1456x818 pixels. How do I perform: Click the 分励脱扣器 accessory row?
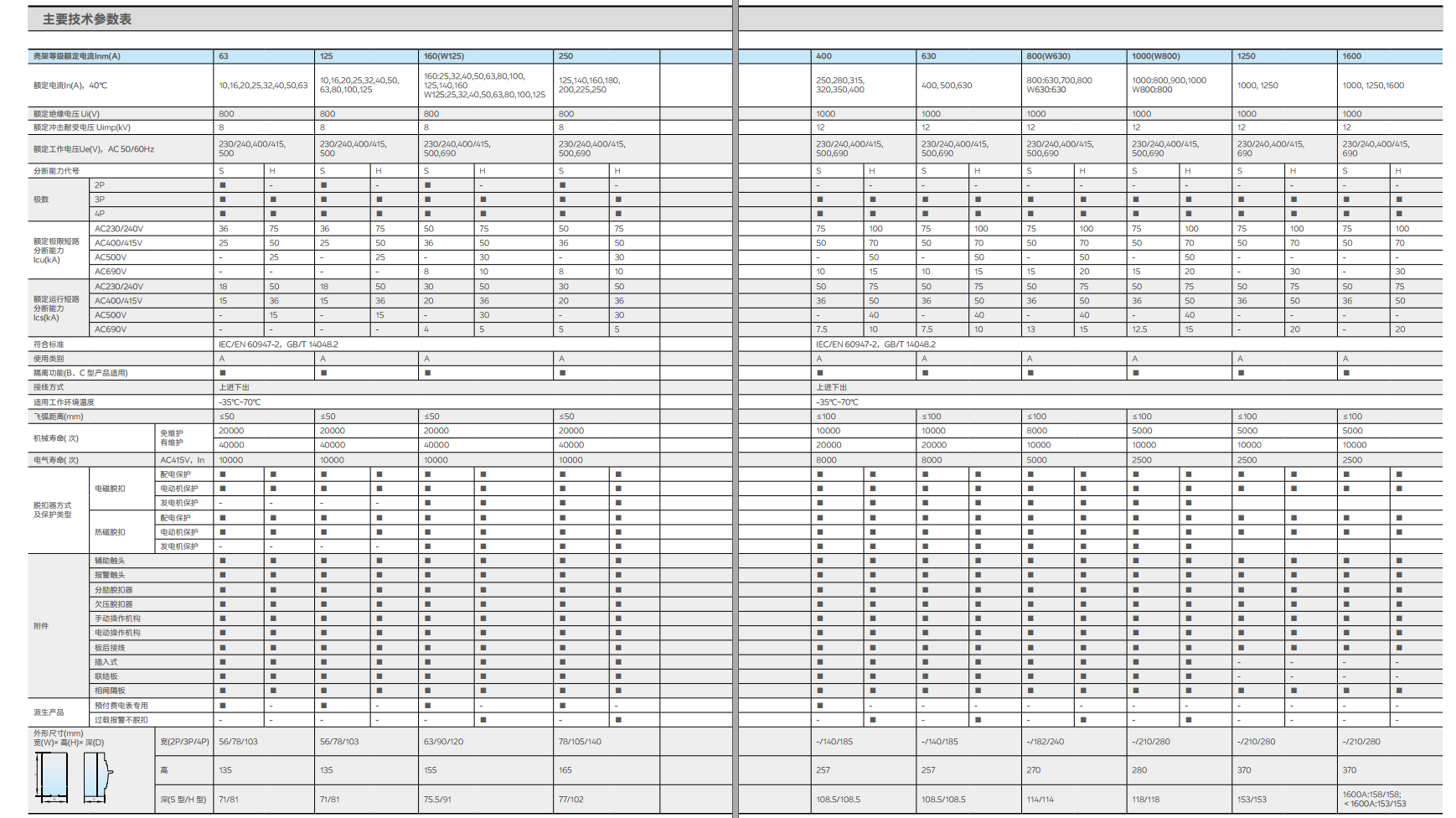click(x=114, y=590)
